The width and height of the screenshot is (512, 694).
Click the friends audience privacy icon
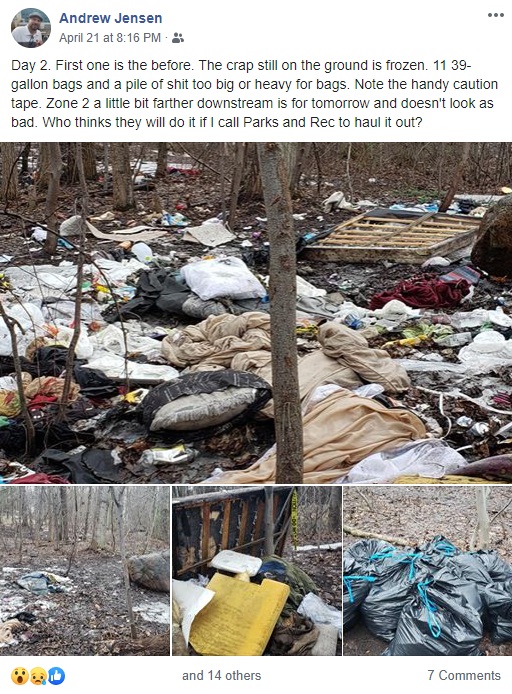point(177,38)
